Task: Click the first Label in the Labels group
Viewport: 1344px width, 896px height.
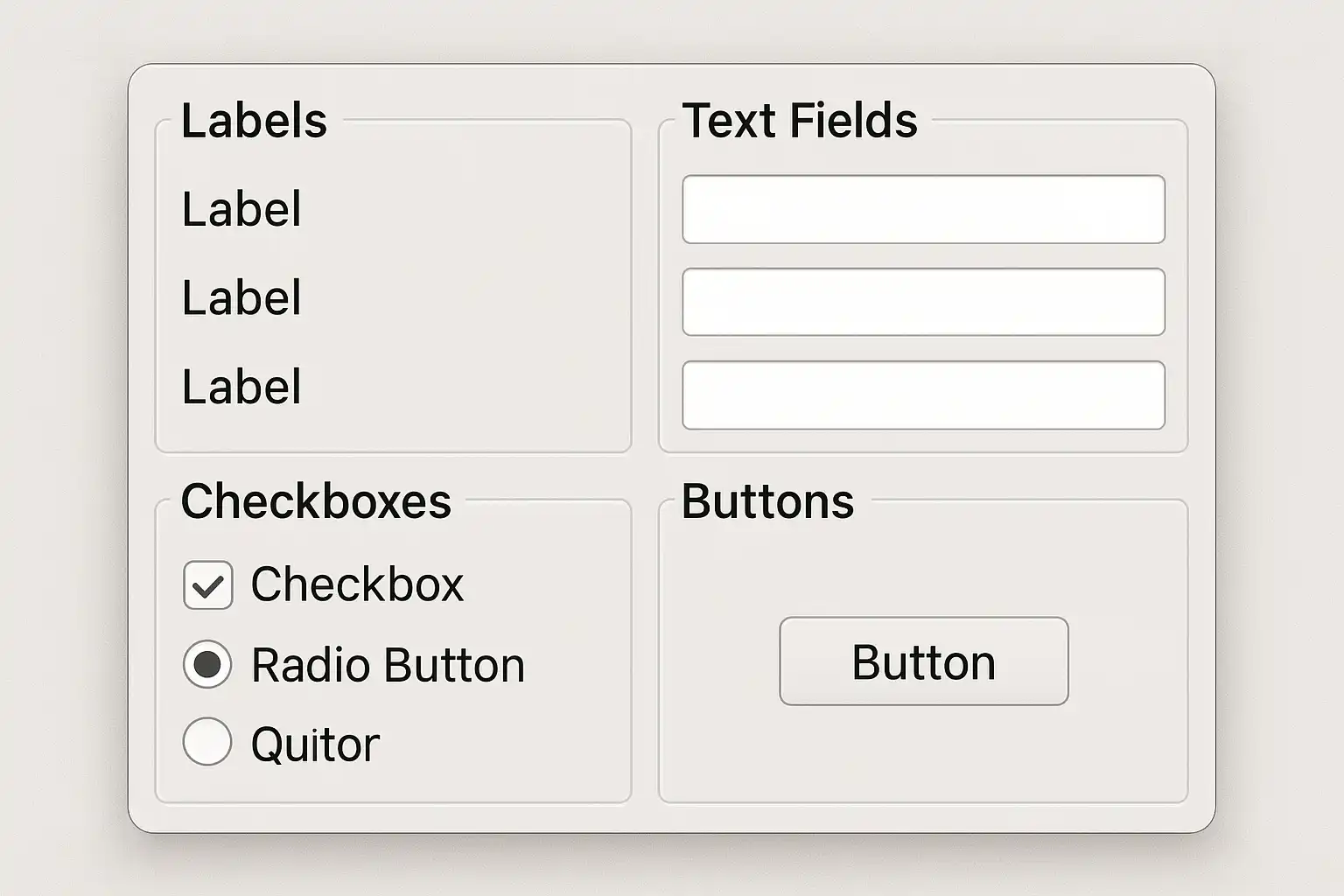Action: (x=241, y=209)
